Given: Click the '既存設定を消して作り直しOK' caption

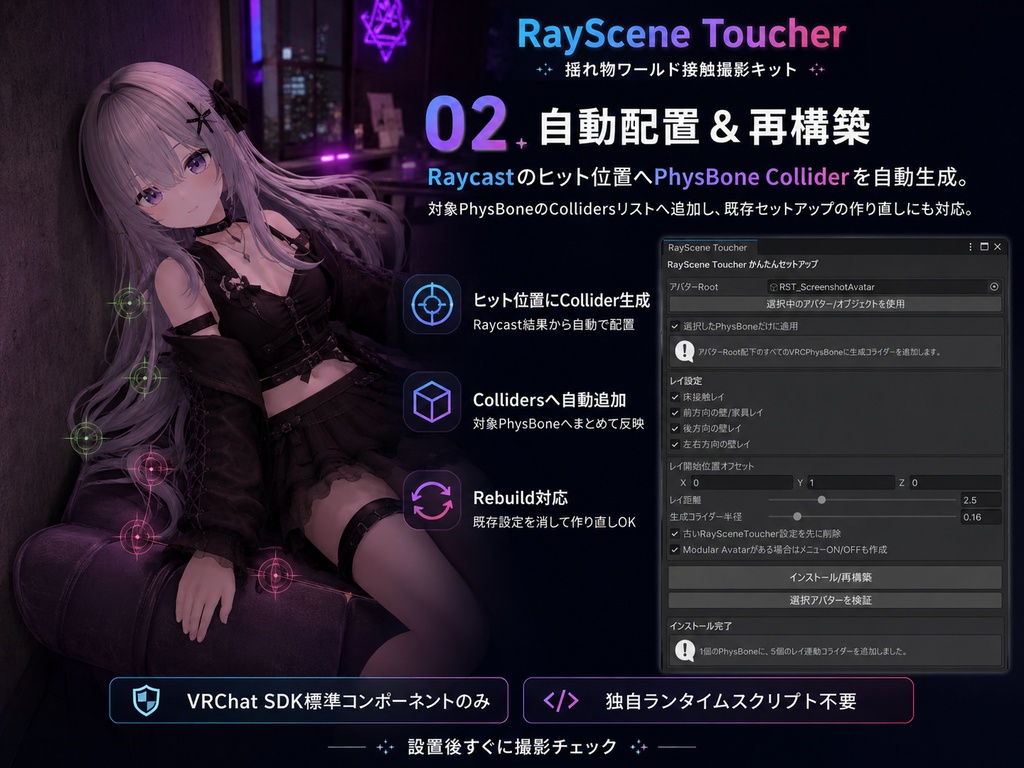Looking at the screenshot, I should 554,522.
